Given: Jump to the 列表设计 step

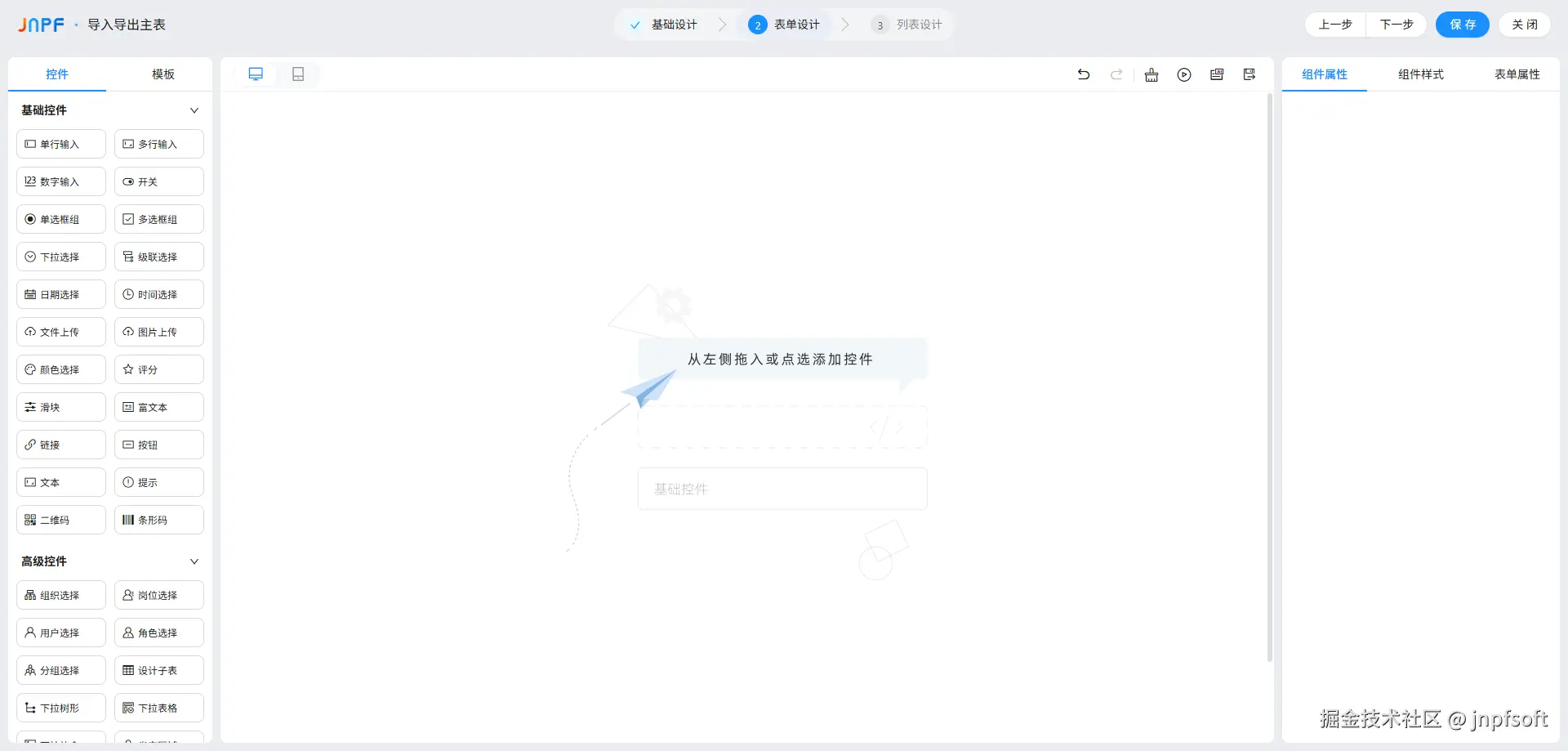Looking at the screenshot, I should (906, 25).
